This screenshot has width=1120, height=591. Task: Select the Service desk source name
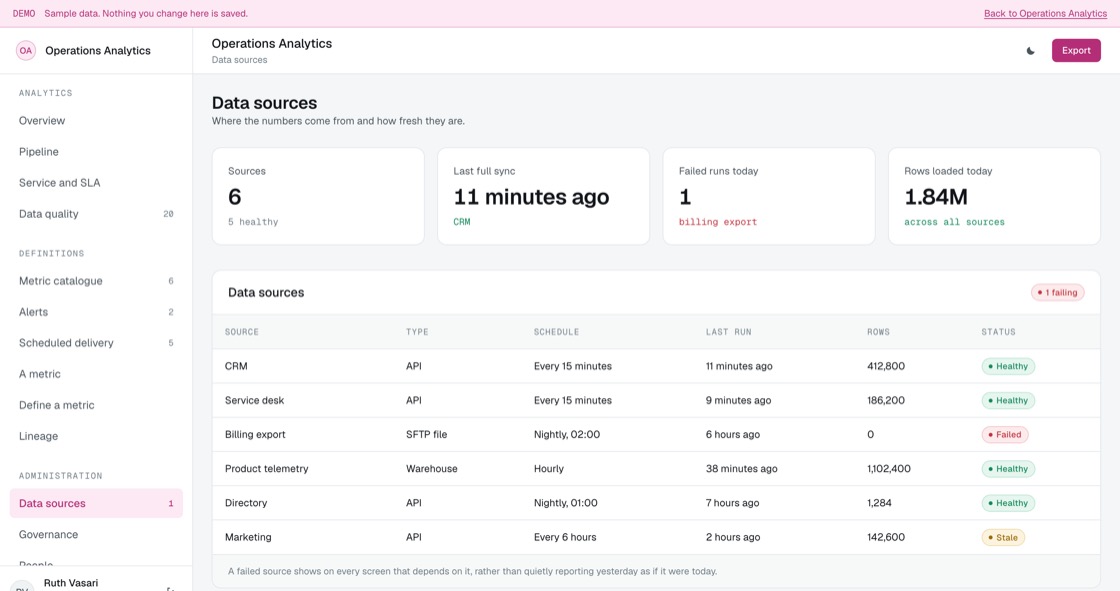pyautogui.click(x=254, y=400)
